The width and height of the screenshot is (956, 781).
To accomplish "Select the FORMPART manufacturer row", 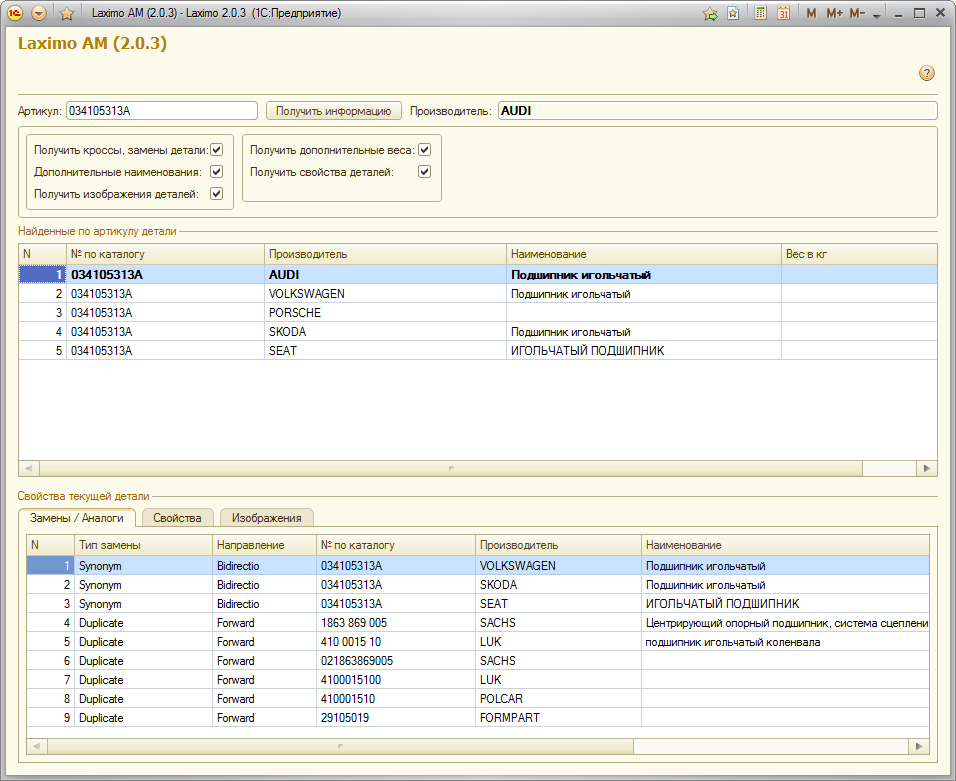I will (x=478, y=717).
